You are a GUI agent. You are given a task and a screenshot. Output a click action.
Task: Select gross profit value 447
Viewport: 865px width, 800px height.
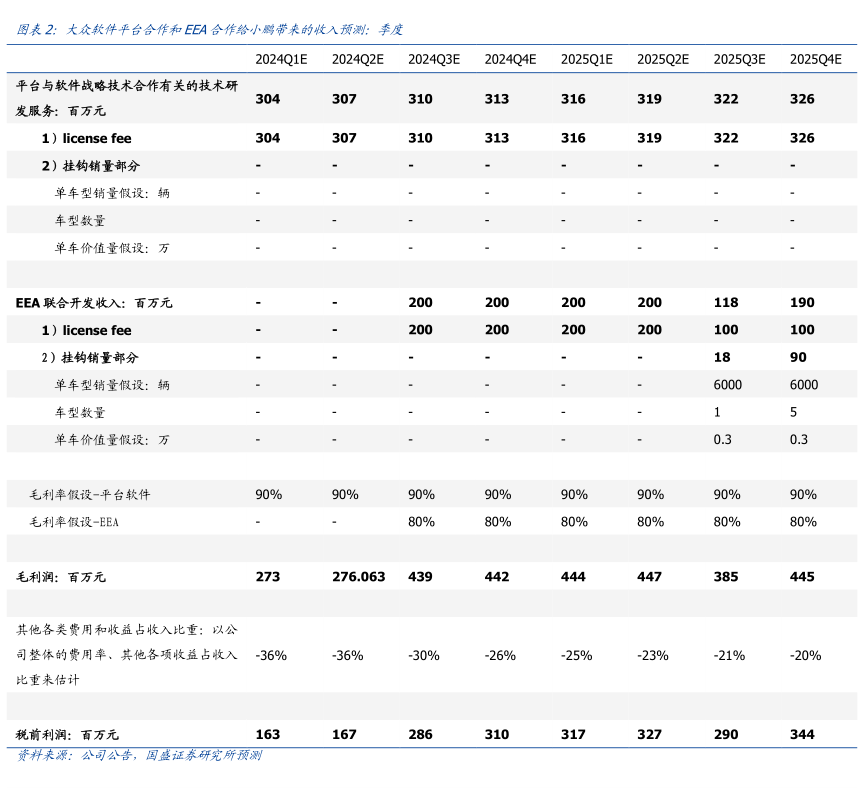point(649,577)
